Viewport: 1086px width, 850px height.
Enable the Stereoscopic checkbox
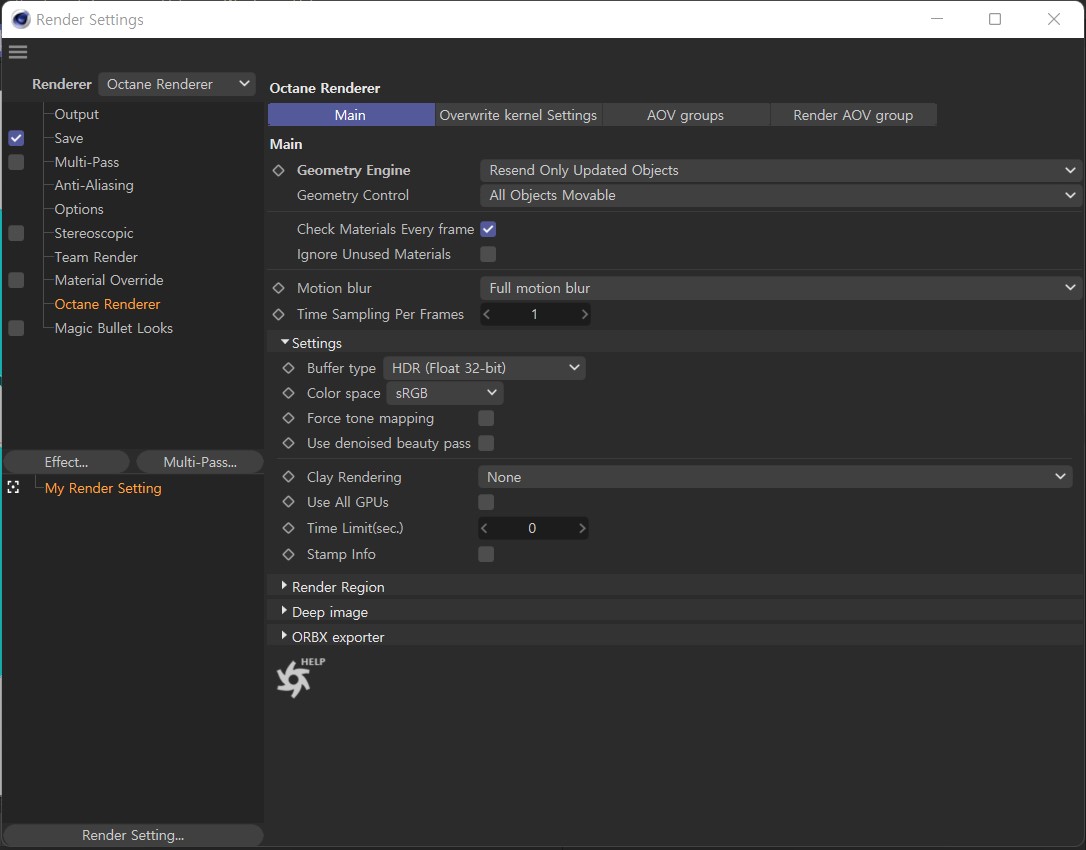16,233
